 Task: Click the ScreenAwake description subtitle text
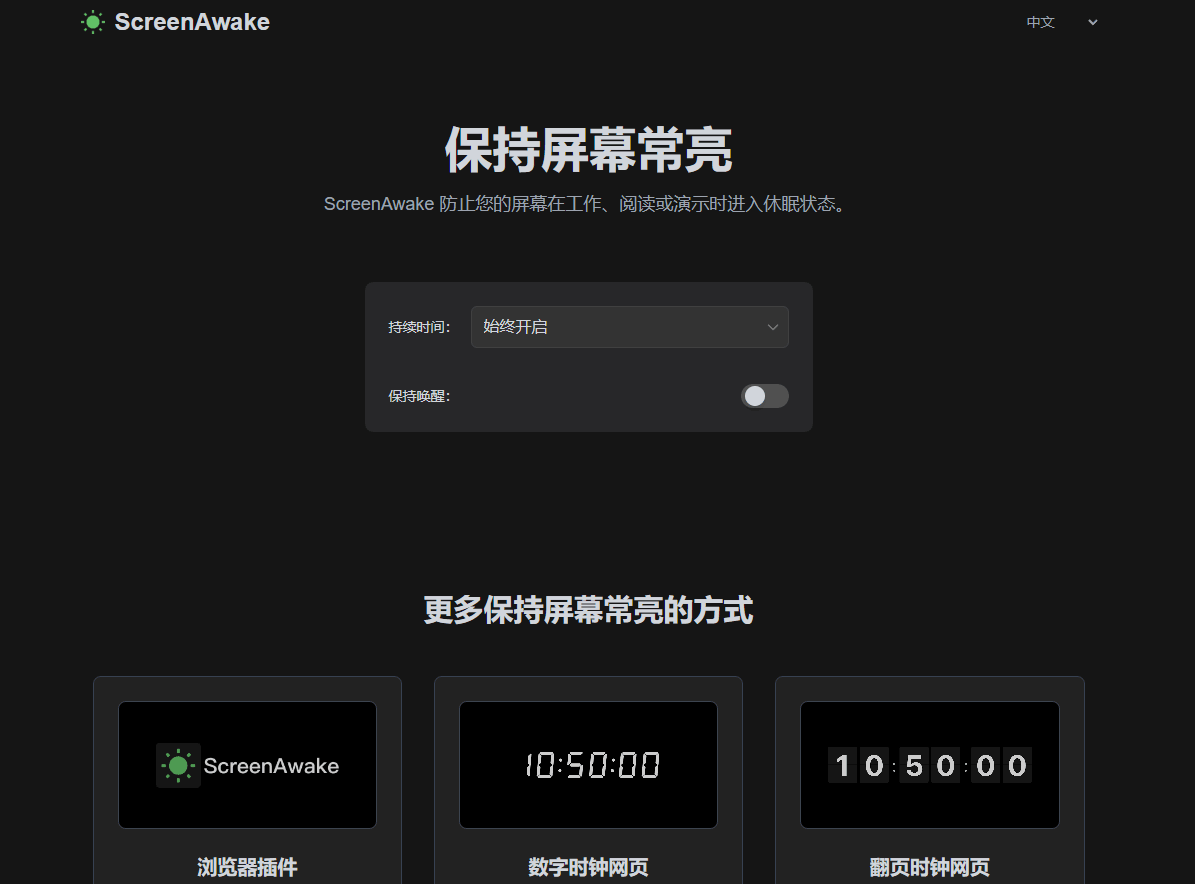pos(588,204)
